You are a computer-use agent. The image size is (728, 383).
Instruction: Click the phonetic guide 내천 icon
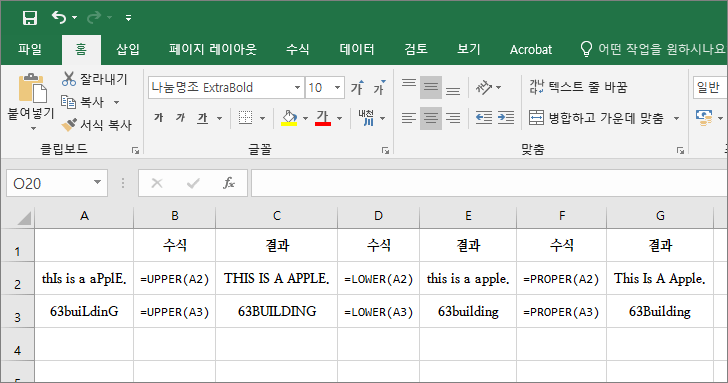point(366,118)
